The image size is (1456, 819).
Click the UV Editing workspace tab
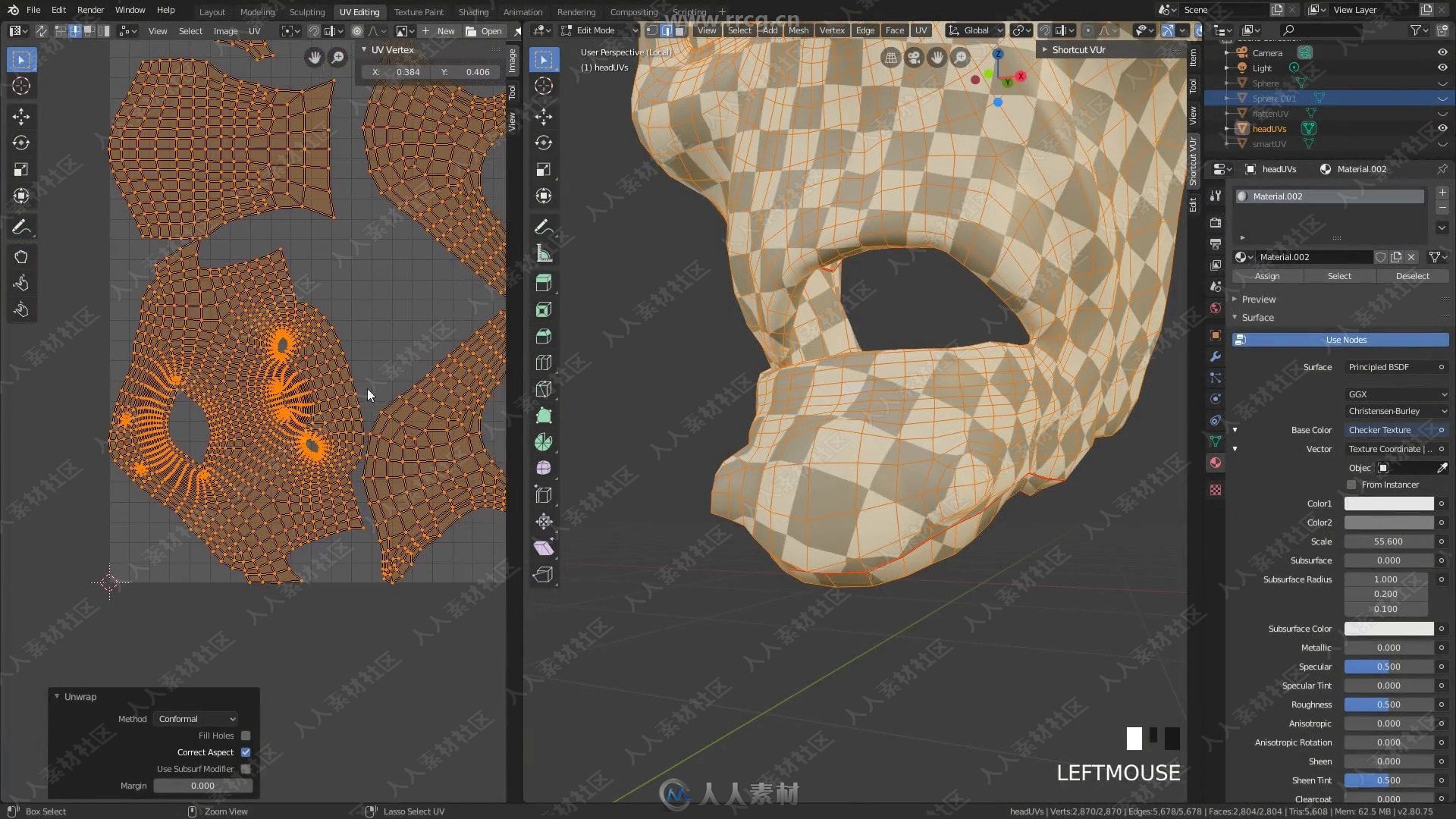pyautogui.click(x=357, y=10)
